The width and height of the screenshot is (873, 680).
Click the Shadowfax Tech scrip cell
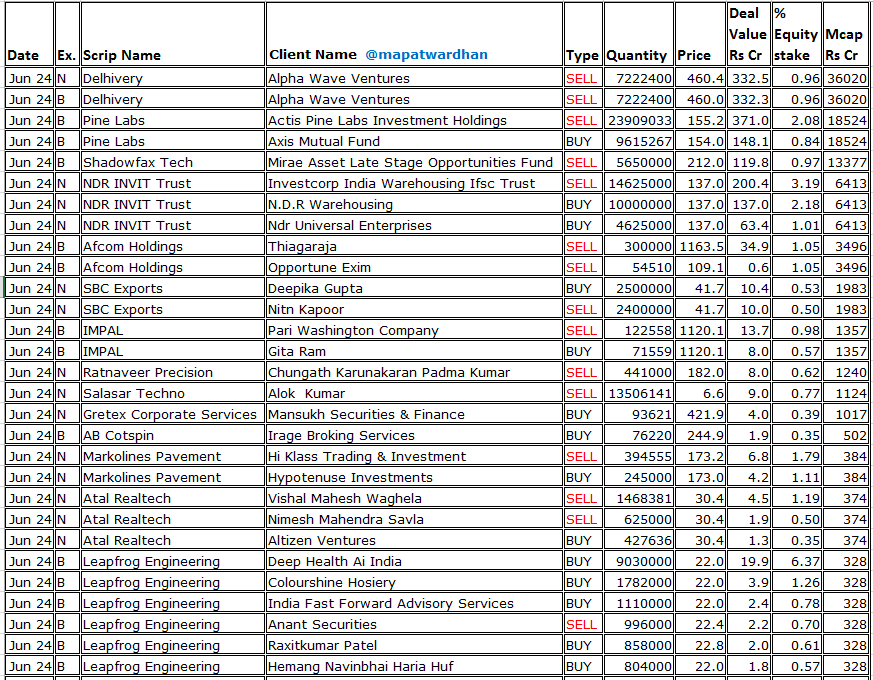pyautogui.click(x=173, y=163)
